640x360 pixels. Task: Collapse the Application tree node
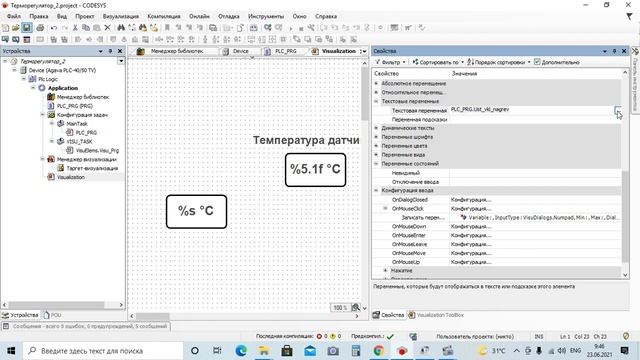tap(33, 88)
